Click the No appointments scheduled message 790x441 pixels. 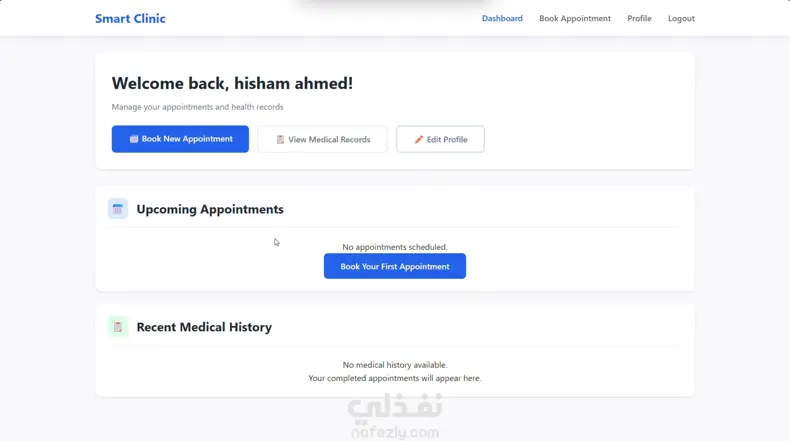tap(395, 247)
